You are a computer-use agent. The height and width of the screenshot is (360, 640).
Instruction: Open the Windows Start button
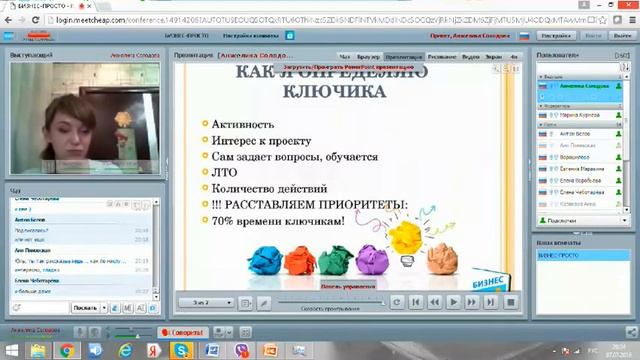pyautogui.click(x=11, y=351)
